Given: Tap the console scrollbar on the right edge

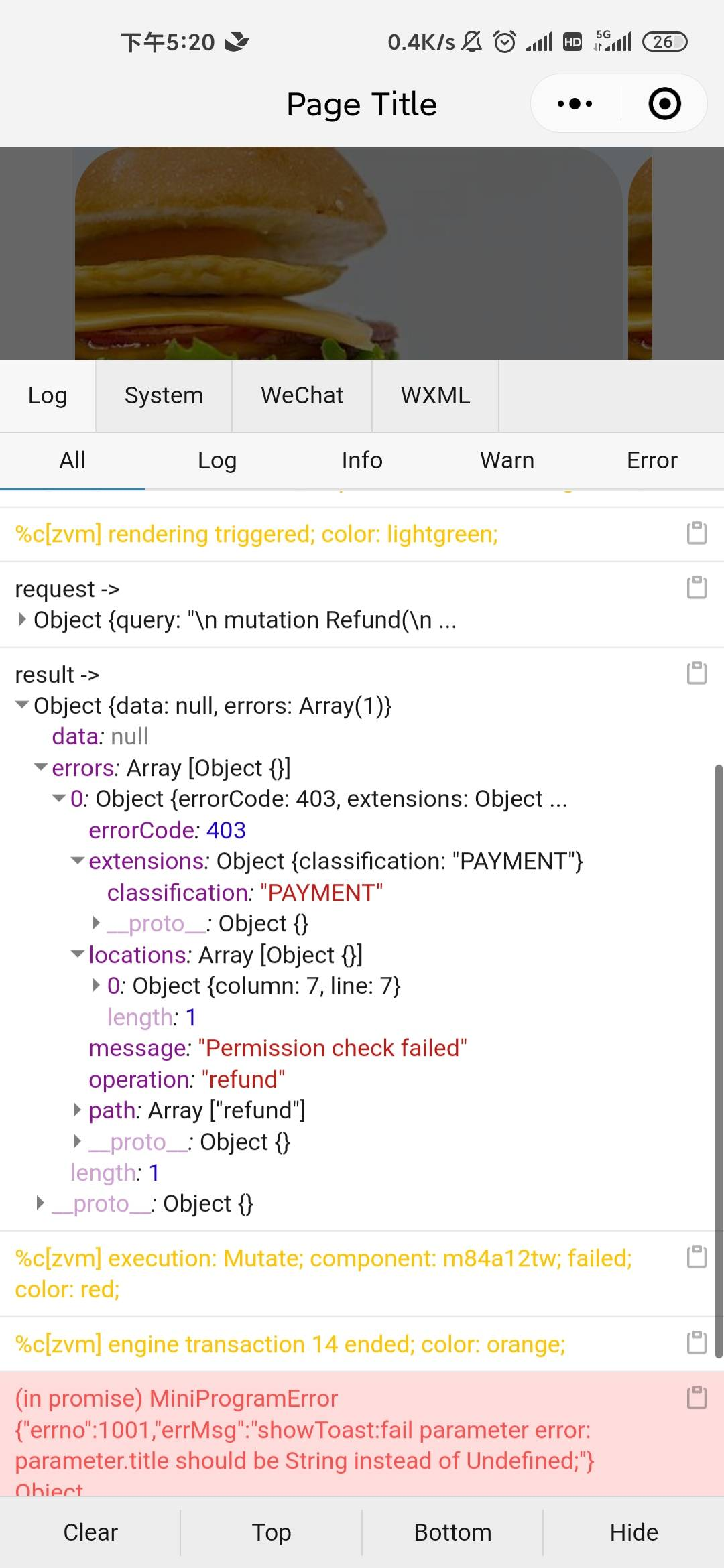Looking at the screenshot, I should 719,1060.
